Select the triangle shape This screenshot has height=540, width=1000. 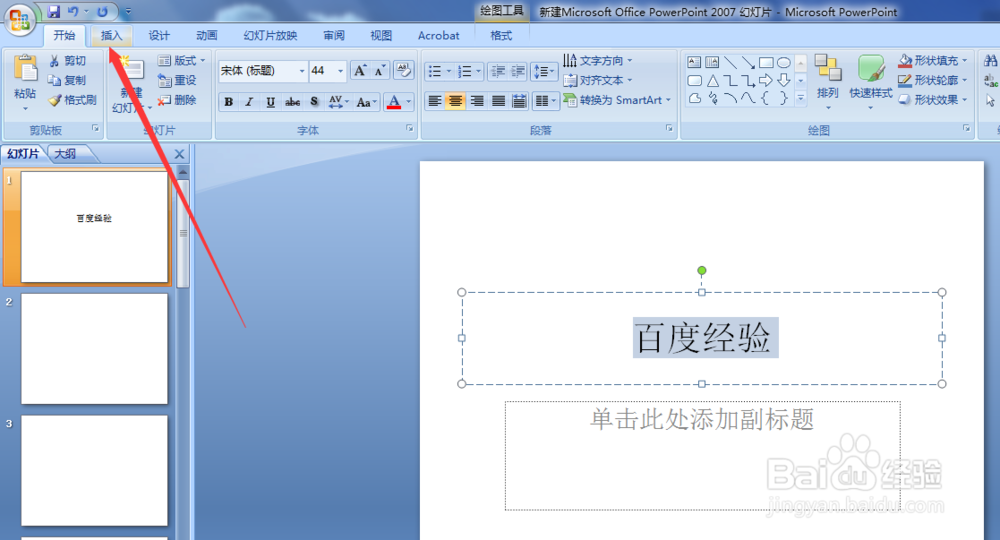(712, 80)
